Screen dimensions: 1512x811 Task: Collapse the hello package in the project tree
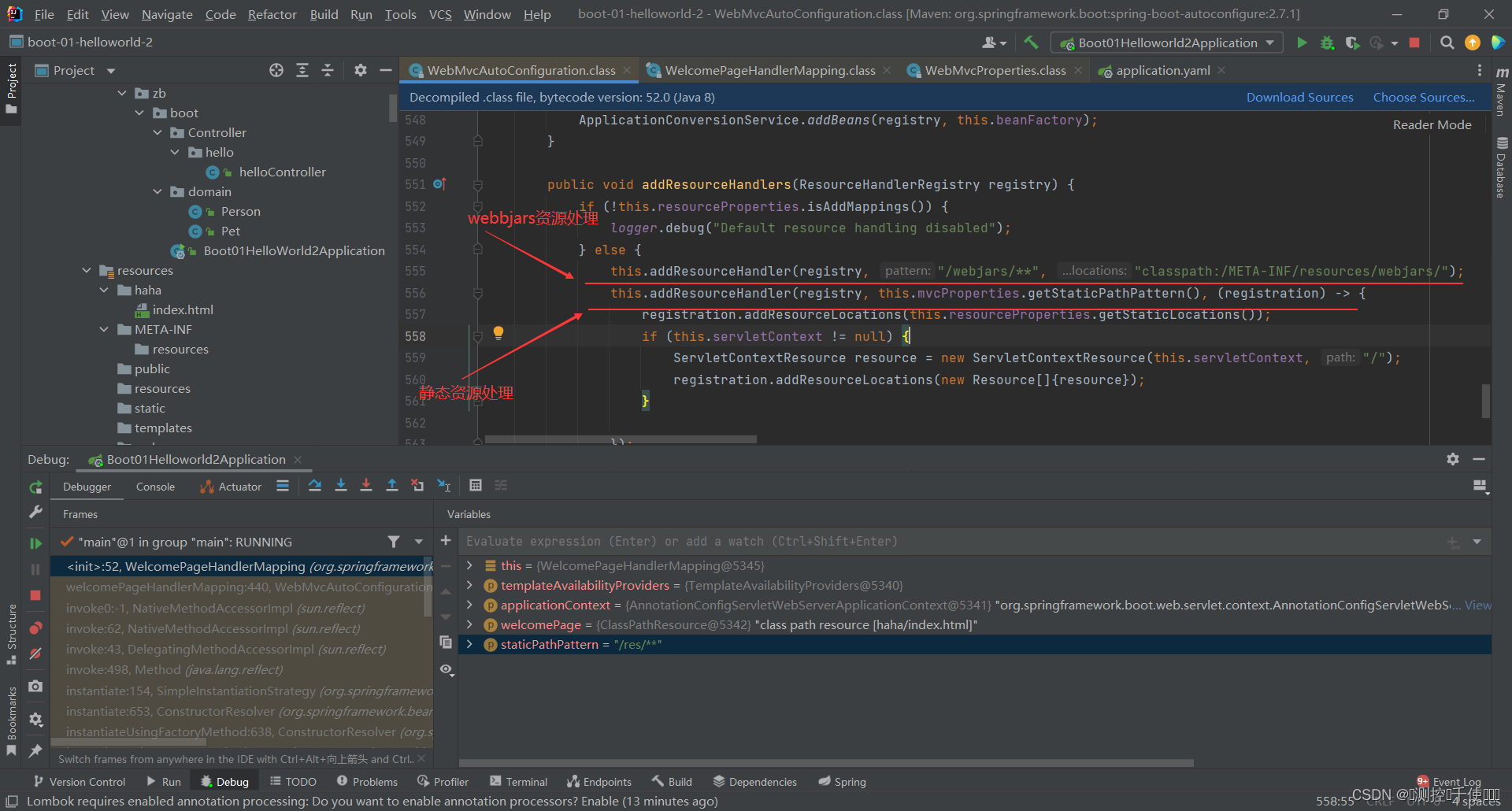(175, 152)
